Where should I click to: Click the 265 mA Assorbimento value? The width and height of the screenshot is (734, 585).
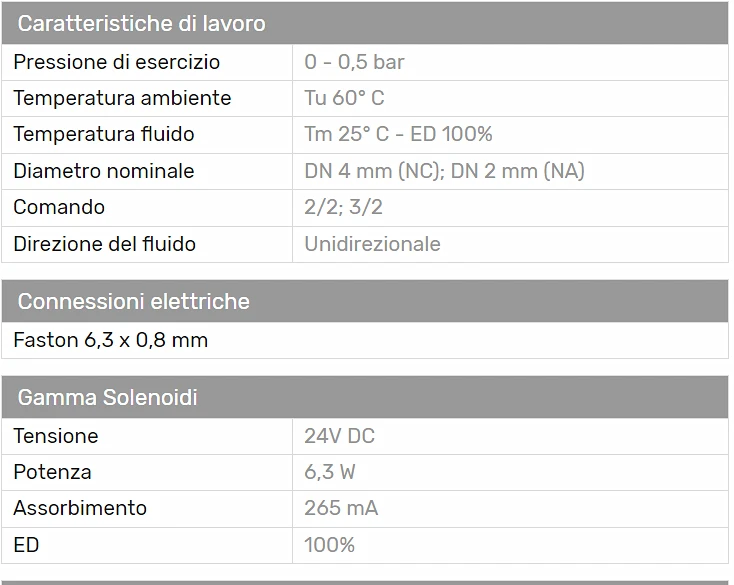(x=341, y=508)
